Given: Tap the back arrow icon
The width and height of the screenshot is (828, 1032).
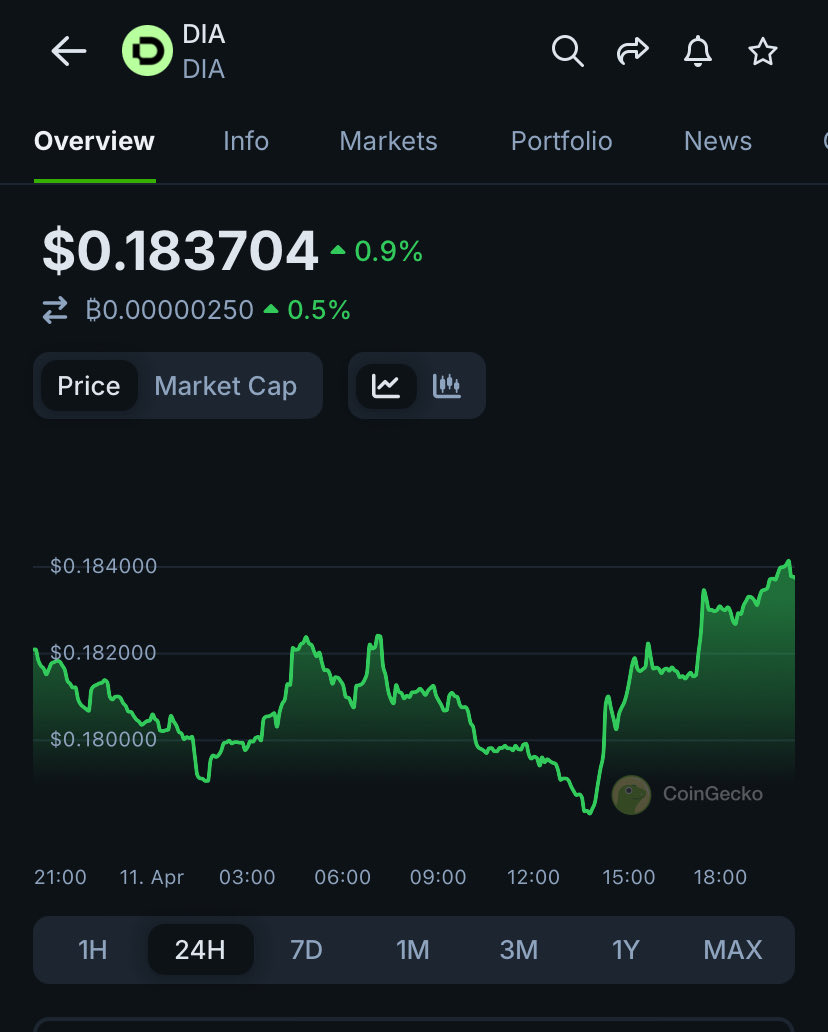Looking at the screenshot, I should 69,51.
